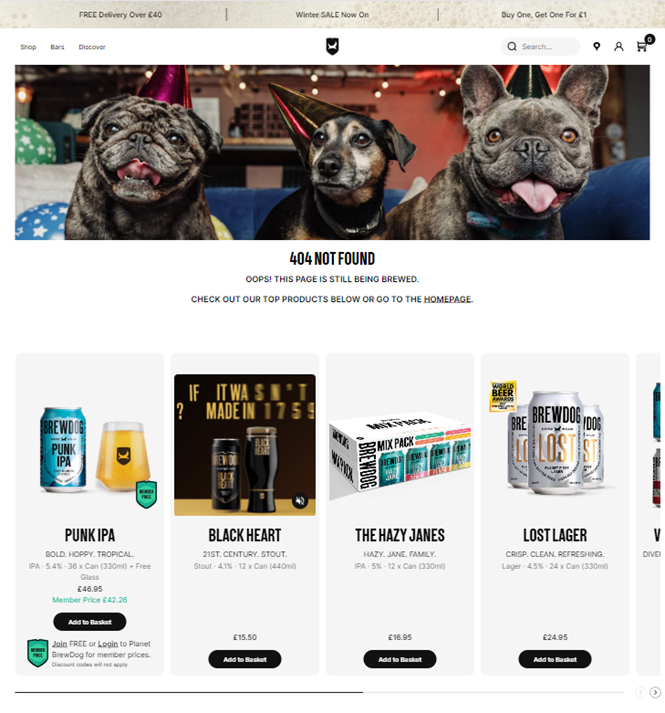Follow the HOMEPAGE link
Image resolution: width=665 pixels, height=713 pixels.
click(447, 299)
